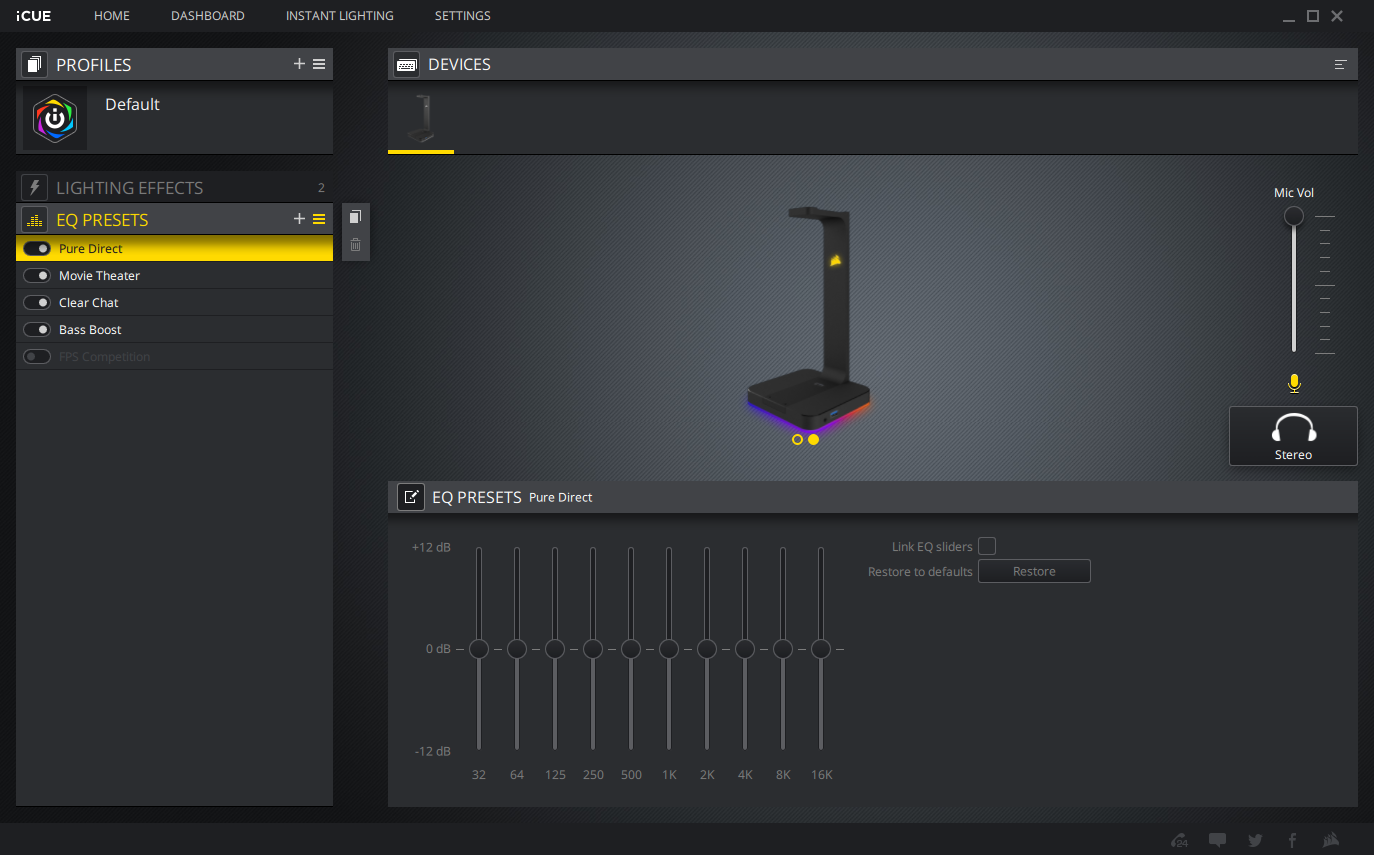Screen dimensions: 1374x855
Task: Toggle the Movie Theater preset switch
Action: point(37,276)
